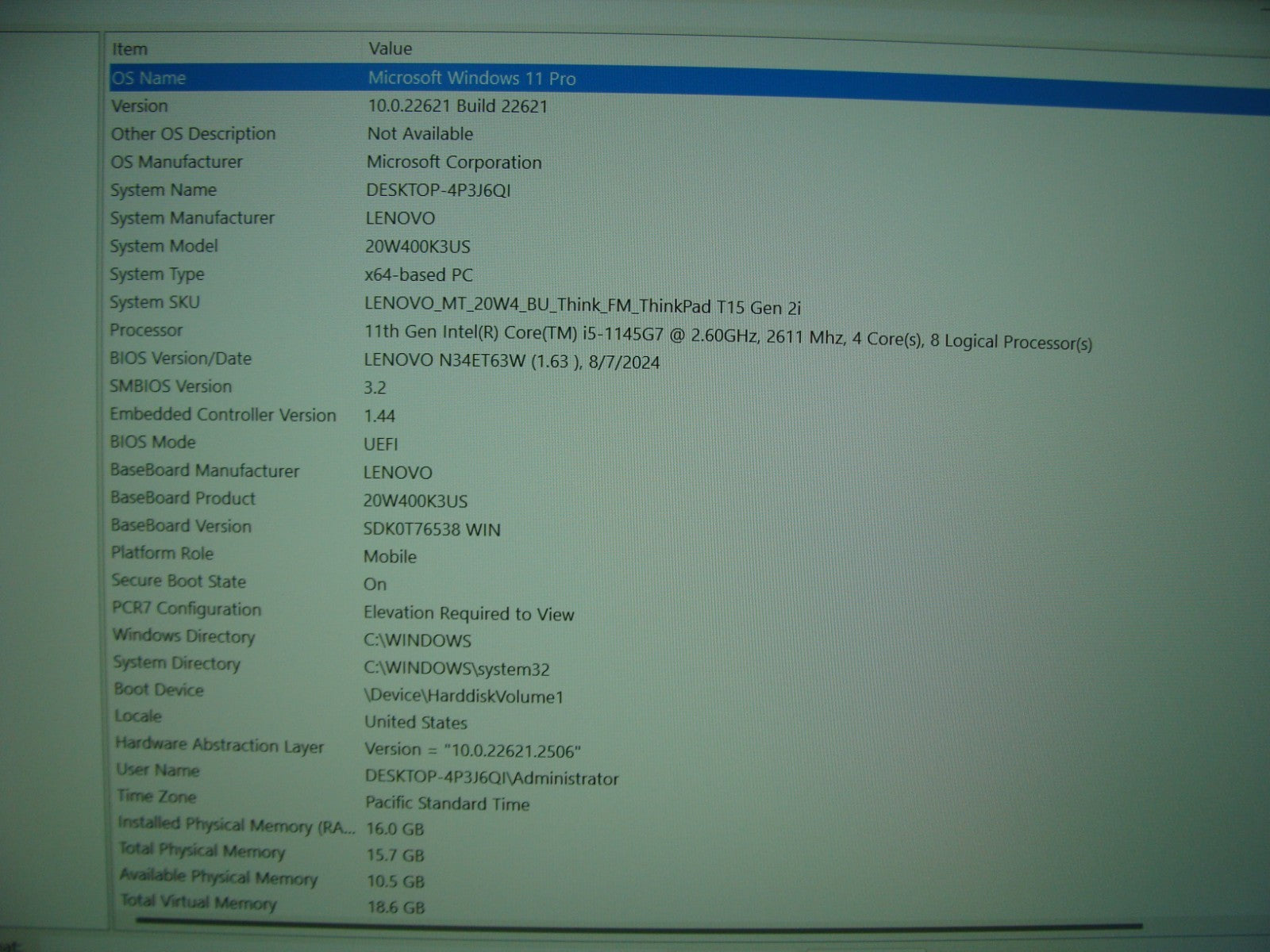Select the Installed Physical Memory row
Screen dimensions: 1270x952
click(x=237, y=826)
